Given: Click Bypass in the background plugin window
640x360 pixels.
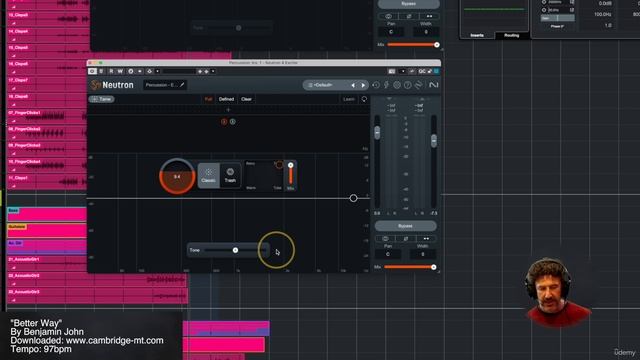Looking at the screenshot, I should tap(409, 4).
